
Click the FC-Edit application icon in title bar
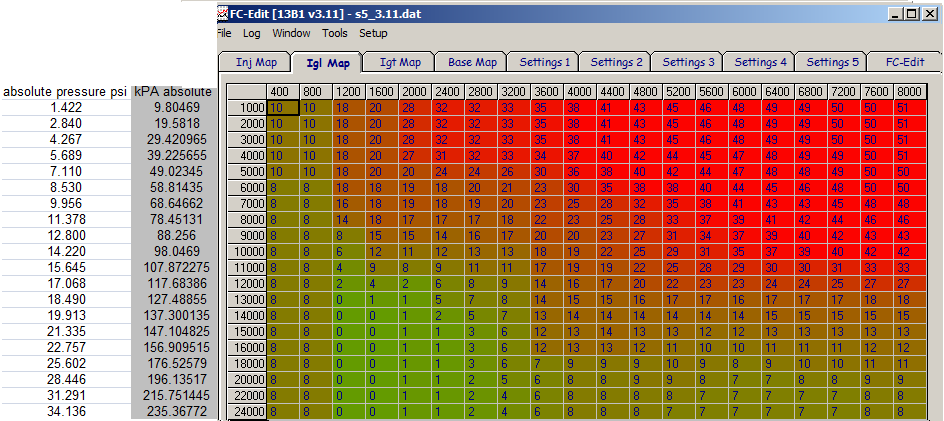pyautogui.click(x=223, y=12)
